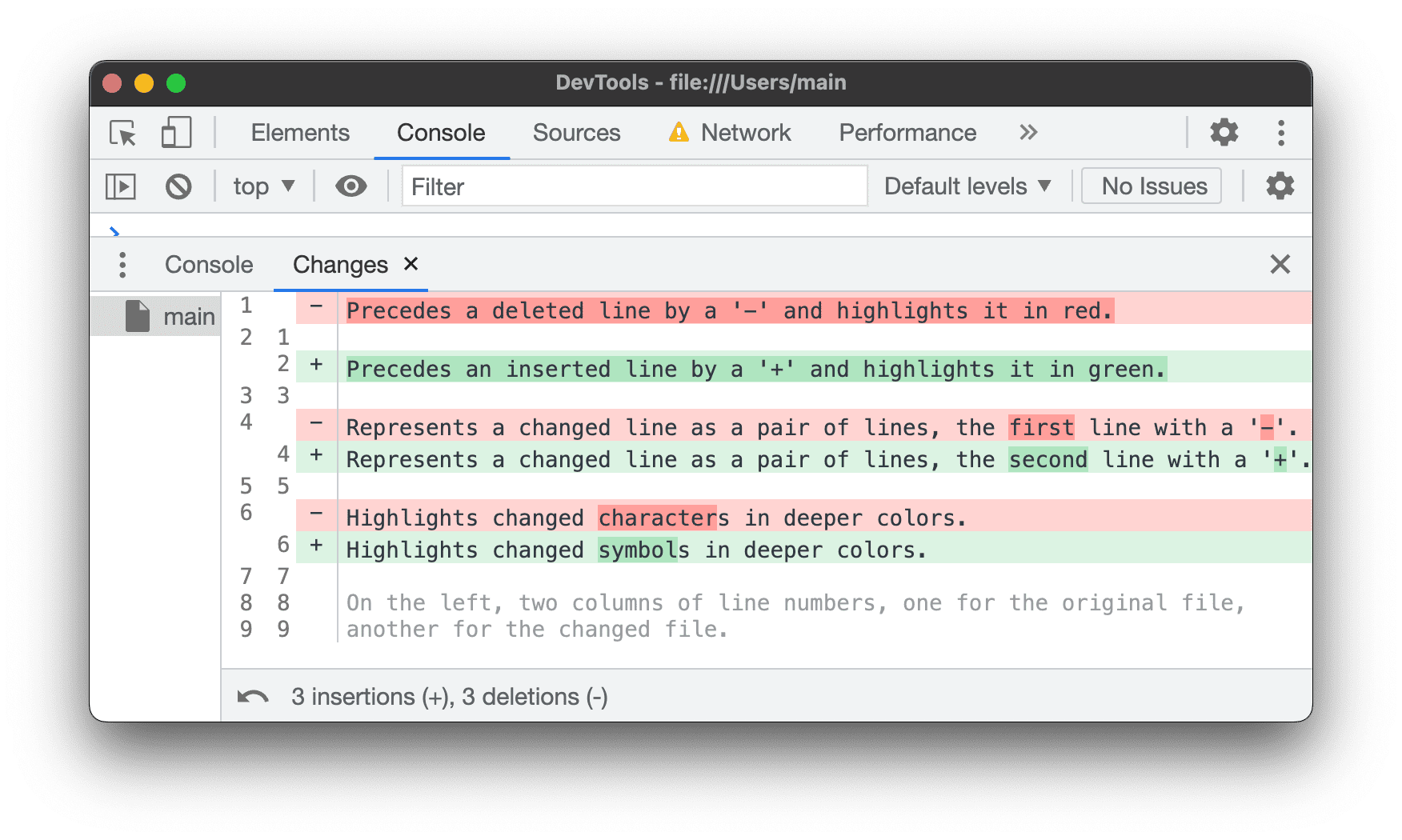Viewport: 1402px width, 840px height.
Task: Revert all changes with the undo arrow
Action: 250,697
